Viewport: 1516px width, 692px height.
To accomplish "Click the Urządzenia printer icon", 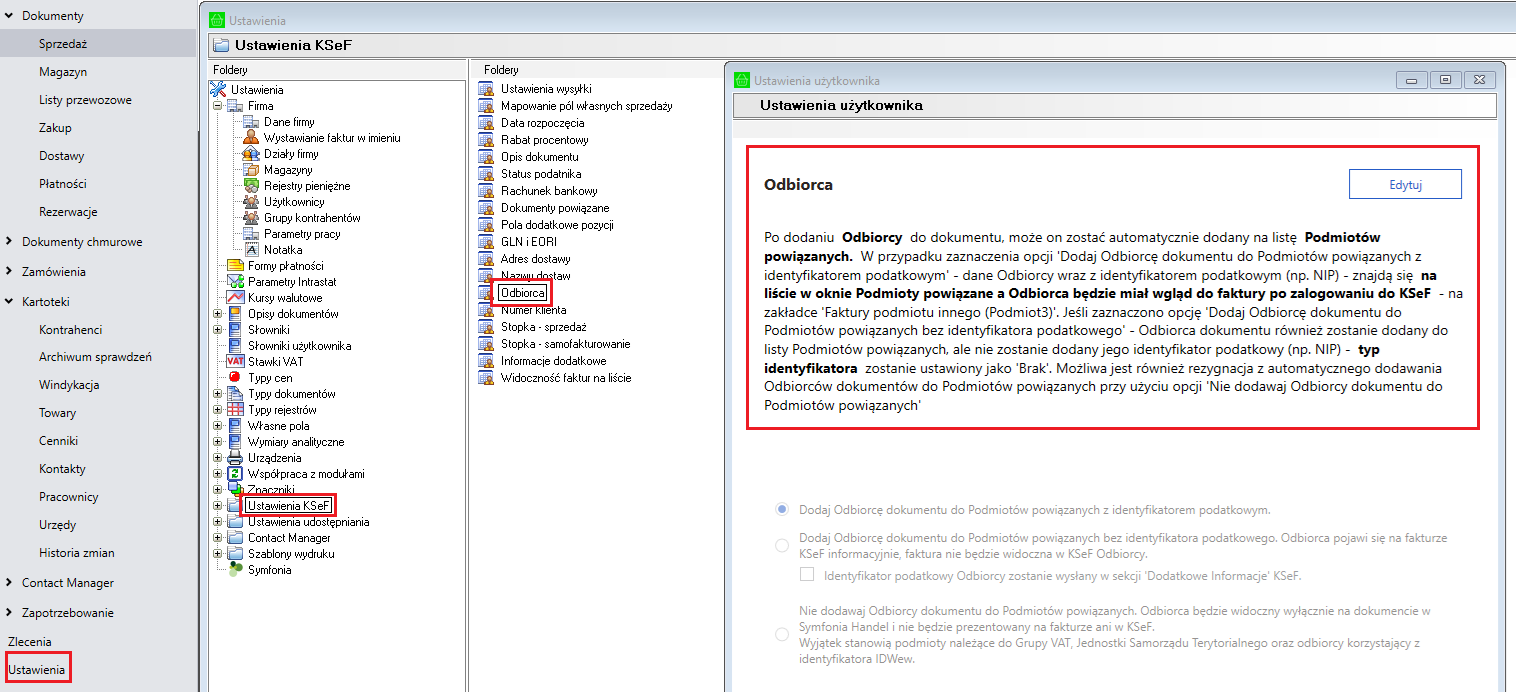I will (x=235, y=458).
